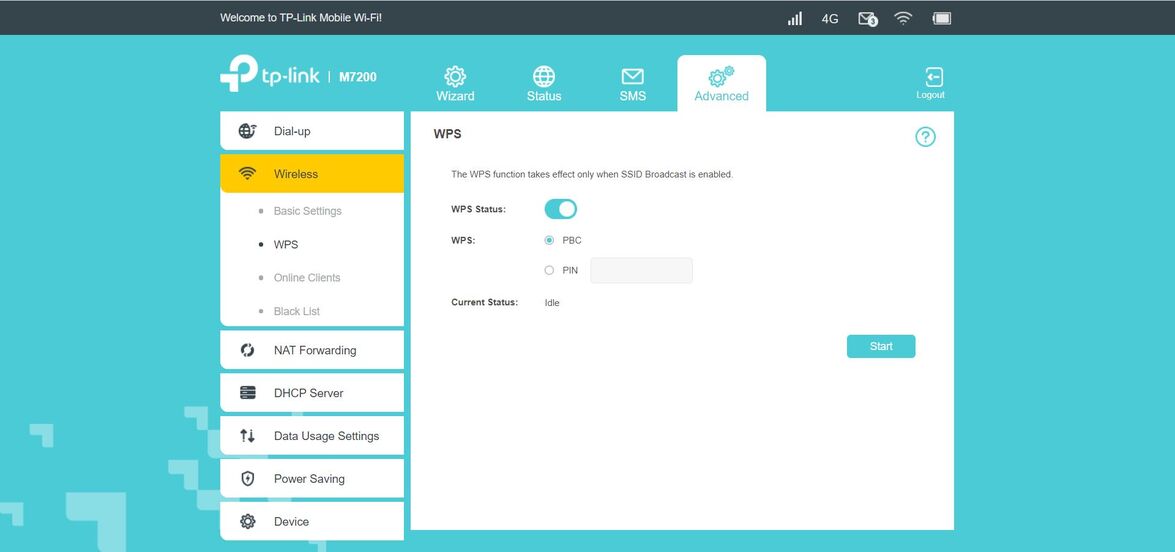Open the SMS tab
1175x552 pixels.
coord(632,84)
